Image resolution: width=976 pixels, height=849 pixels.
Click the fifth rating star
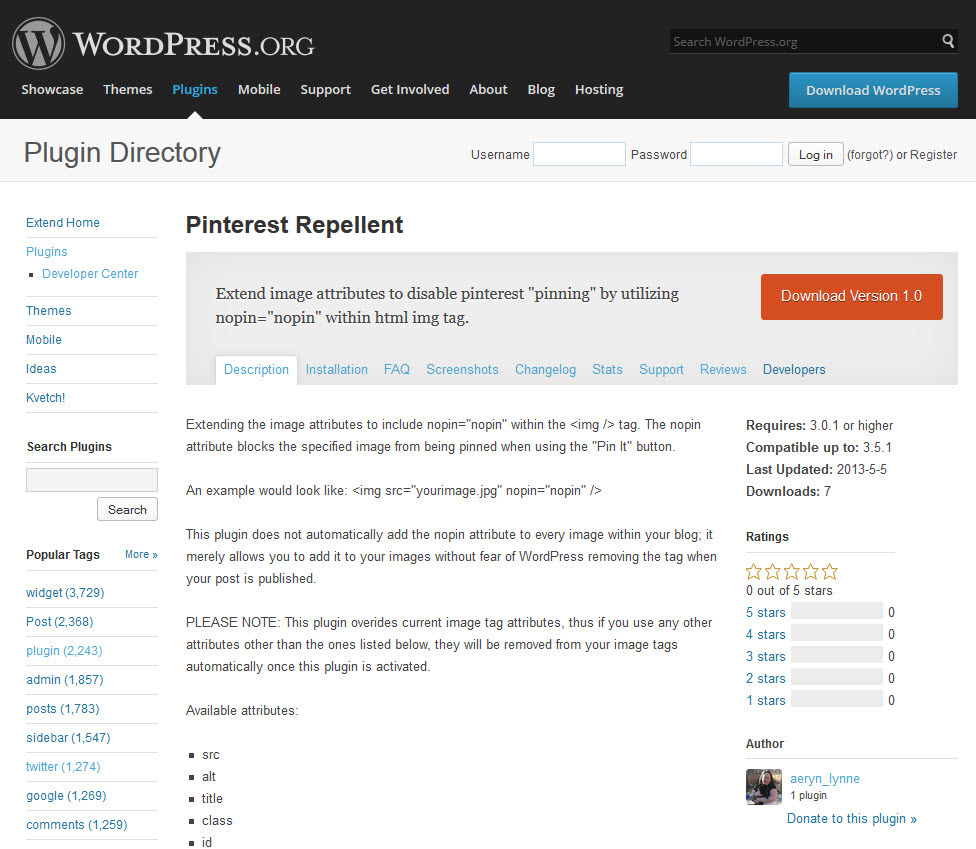830,571
